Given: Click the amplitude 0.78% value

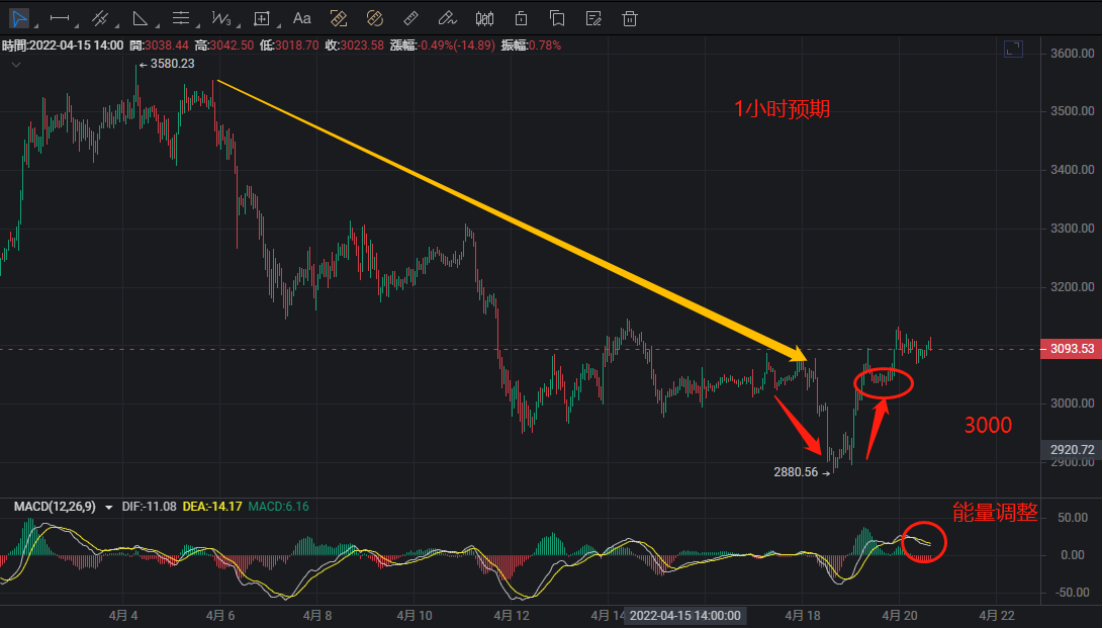Looking at the screenshot, I should (544, 45).
